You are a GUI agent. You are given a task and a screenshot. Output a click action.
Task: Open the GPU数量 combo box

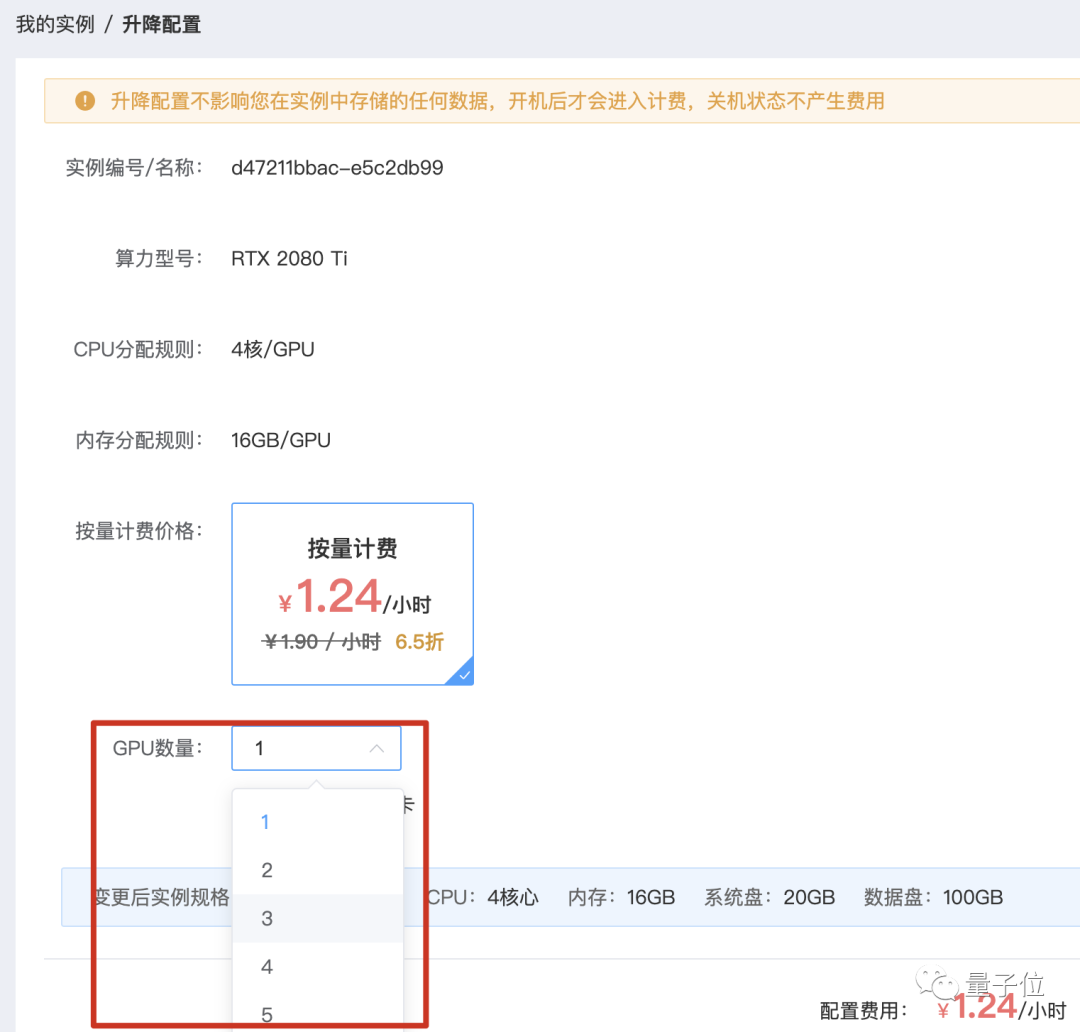316,748
